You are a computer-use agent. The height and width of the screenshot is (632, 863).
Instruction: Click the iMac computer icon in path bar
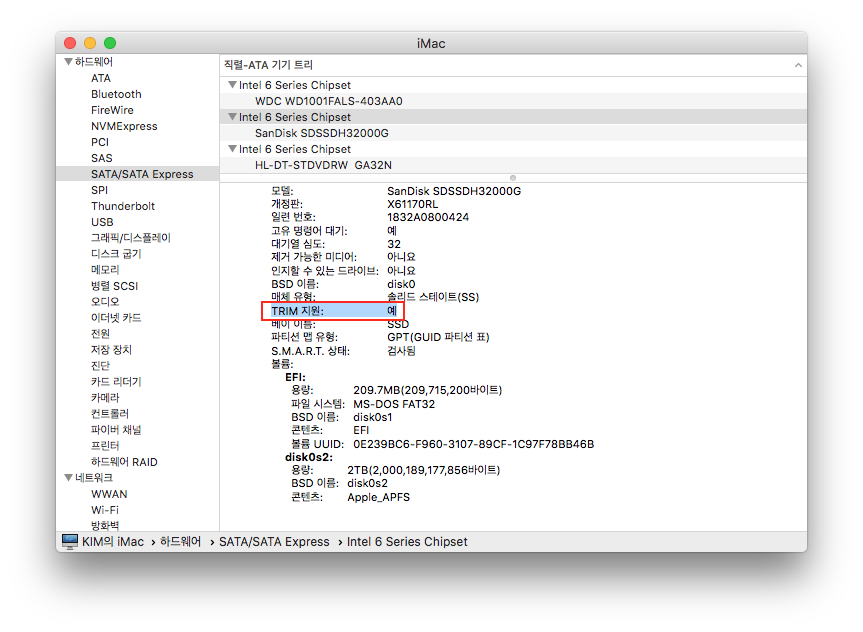pos(70,542)
